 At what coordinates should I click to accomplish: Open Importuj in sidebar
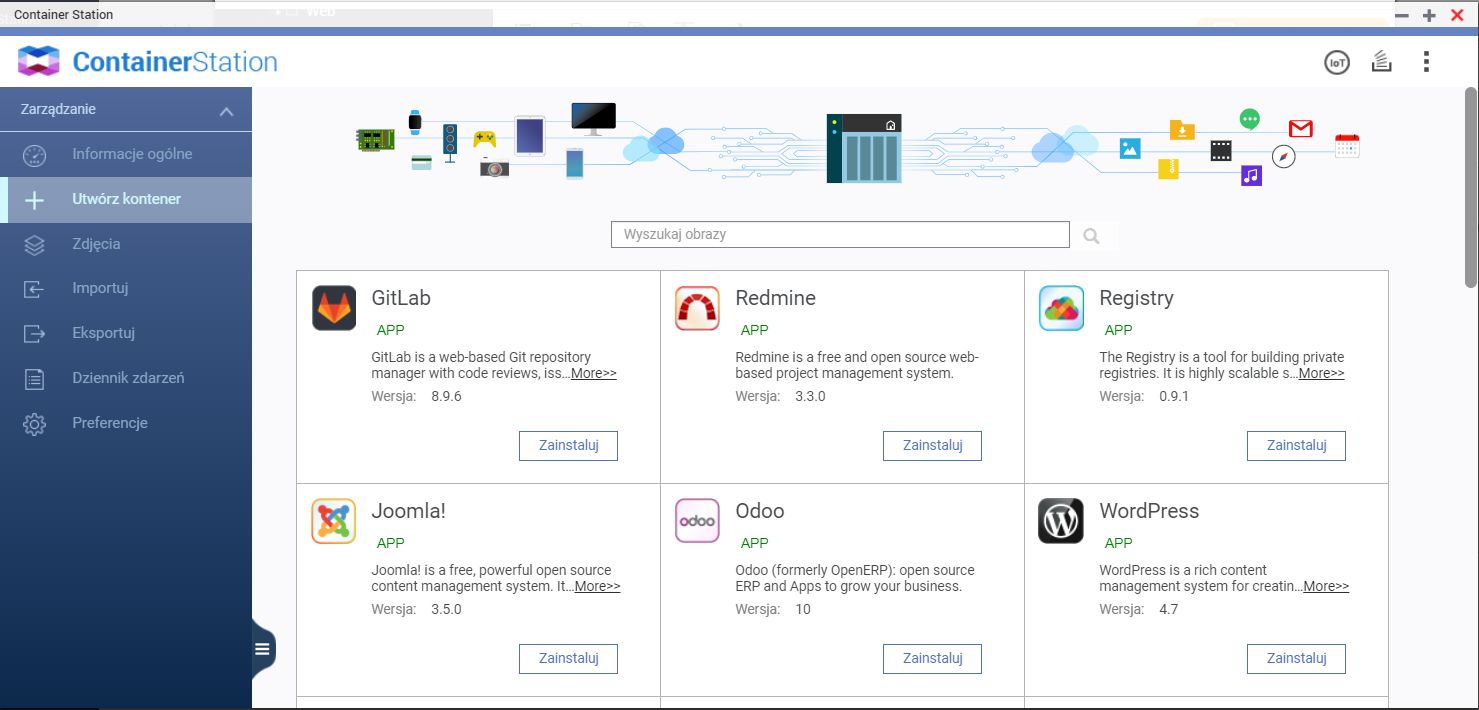tap(126, 288)
